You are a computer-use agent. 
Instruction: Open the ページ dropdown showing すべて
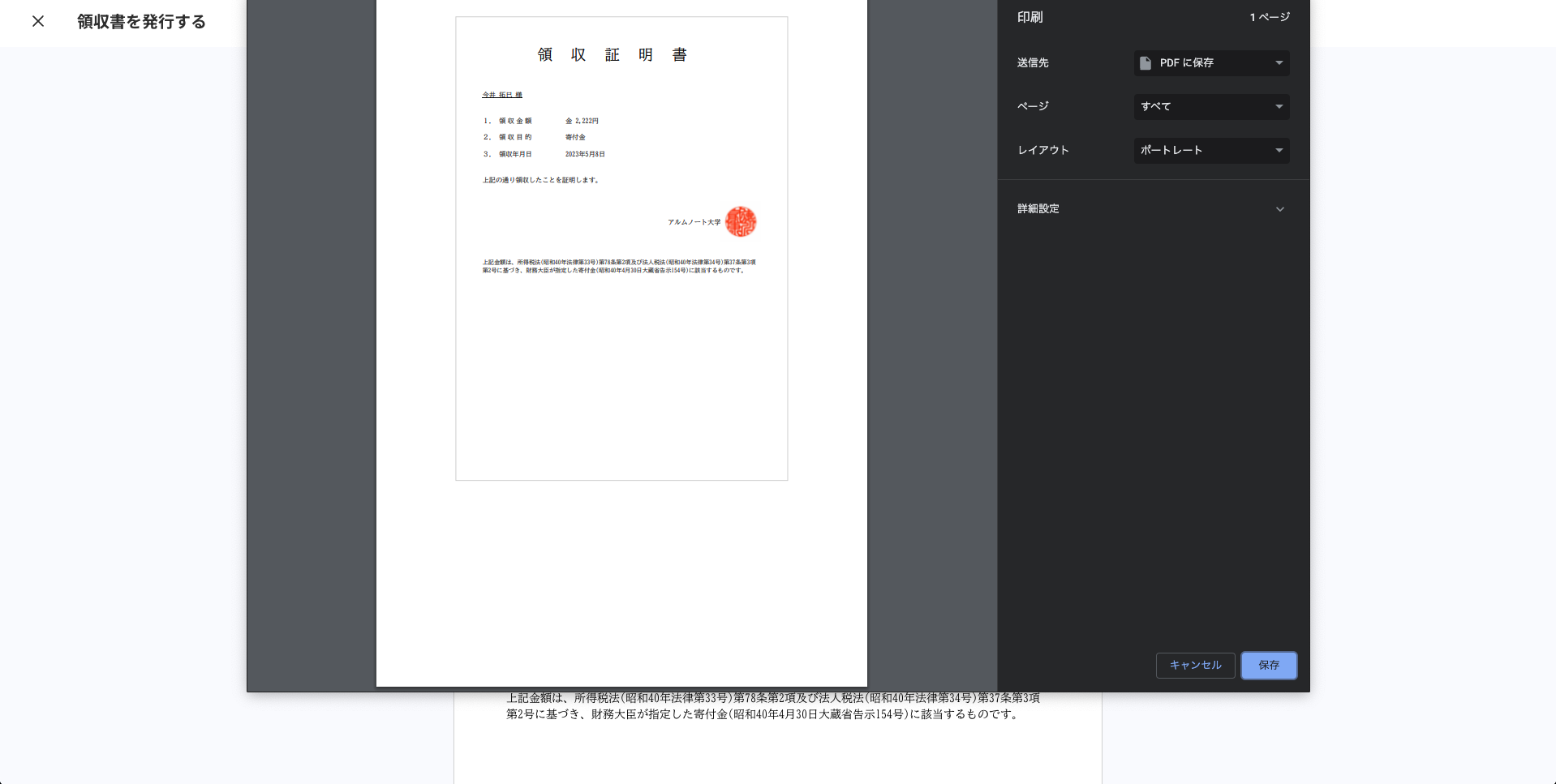[x=1210, y=107]
